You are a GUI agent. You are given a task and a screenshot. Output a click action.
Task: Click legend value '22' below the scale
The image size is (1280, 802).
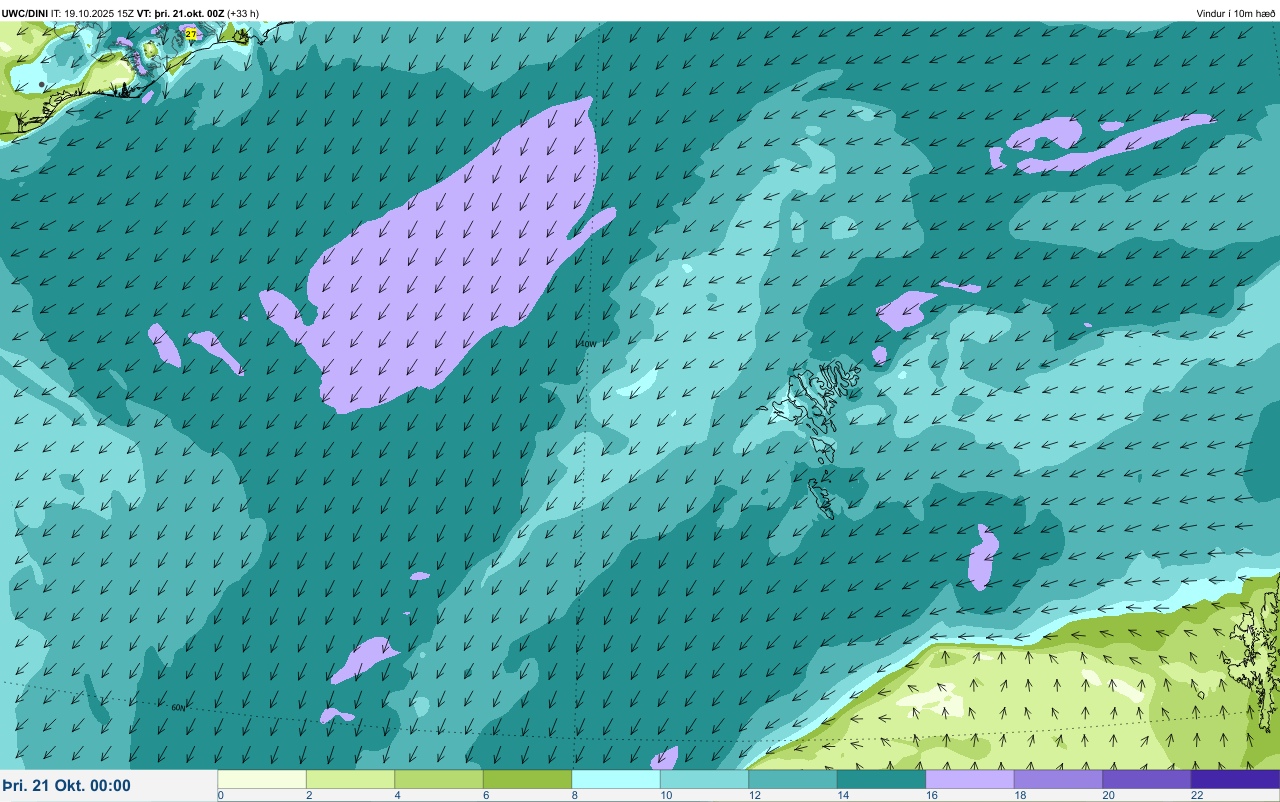tap(1197, 796)
